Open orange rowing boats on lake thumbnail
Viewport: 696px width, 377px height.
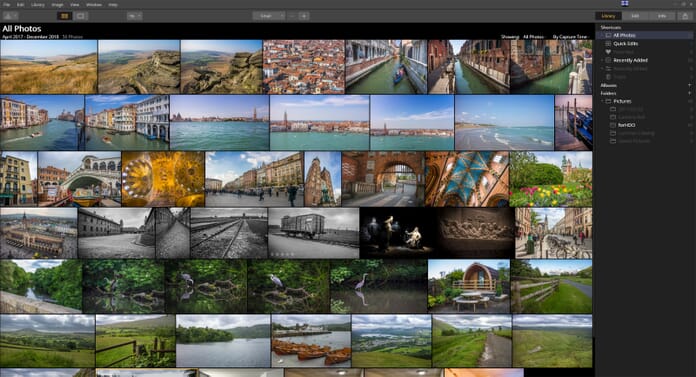pyautogui.click(x=311, y=341)
